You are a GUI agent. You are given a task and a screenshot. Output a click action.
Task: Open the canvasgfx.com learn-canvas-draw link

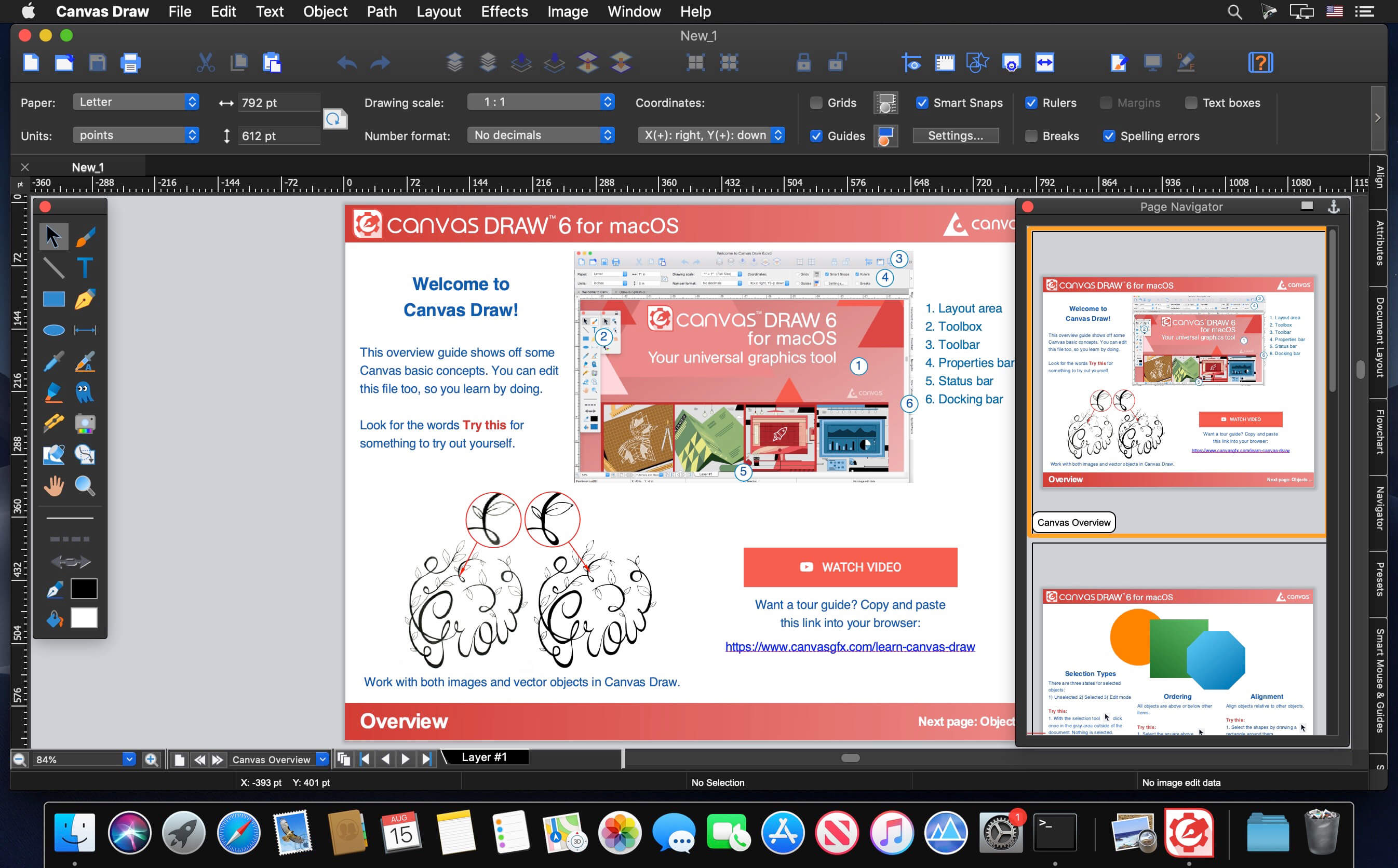pyautogui.click(x=850, y=647)
